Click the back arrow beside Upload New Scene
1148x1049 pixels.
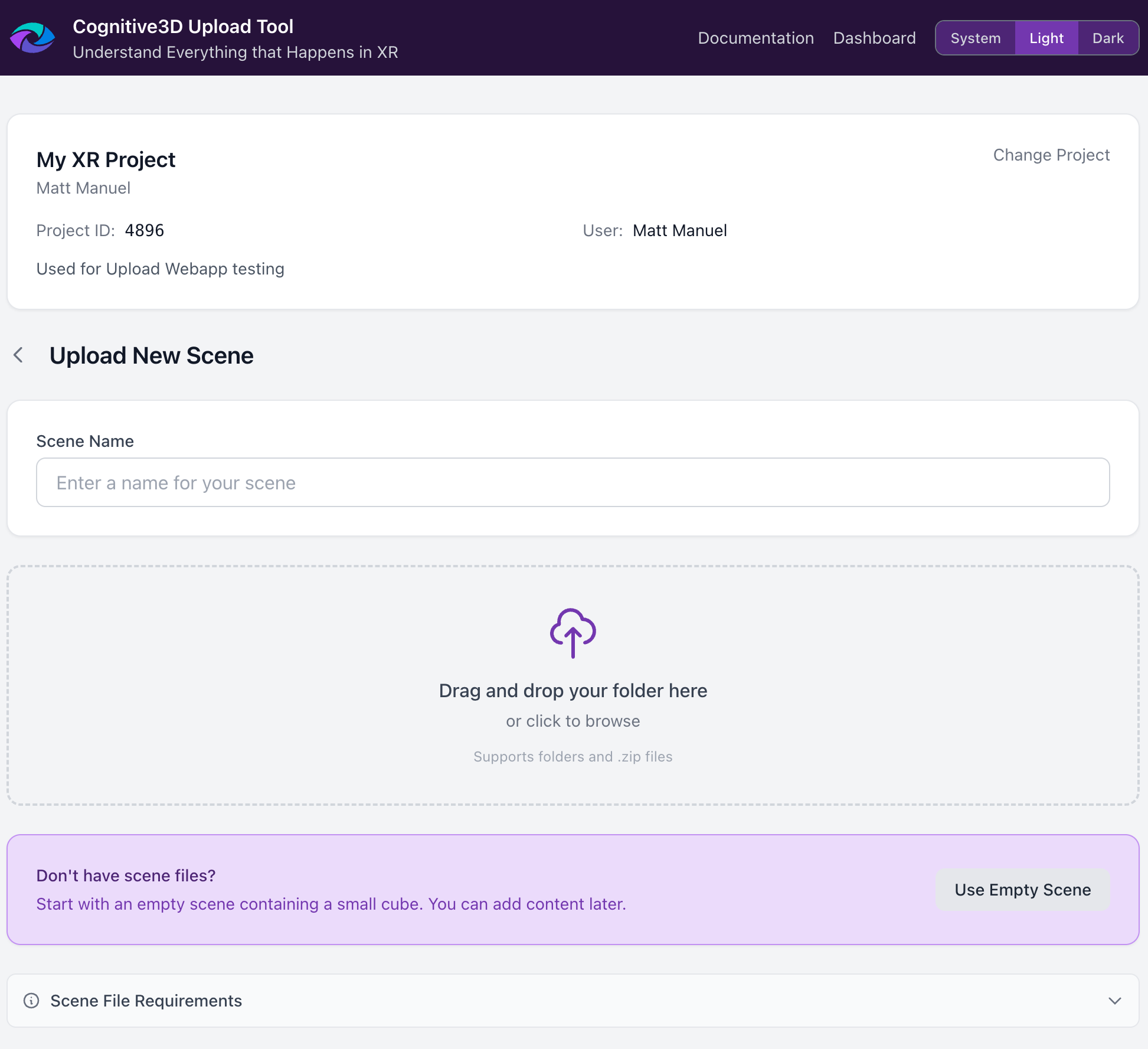18,355
